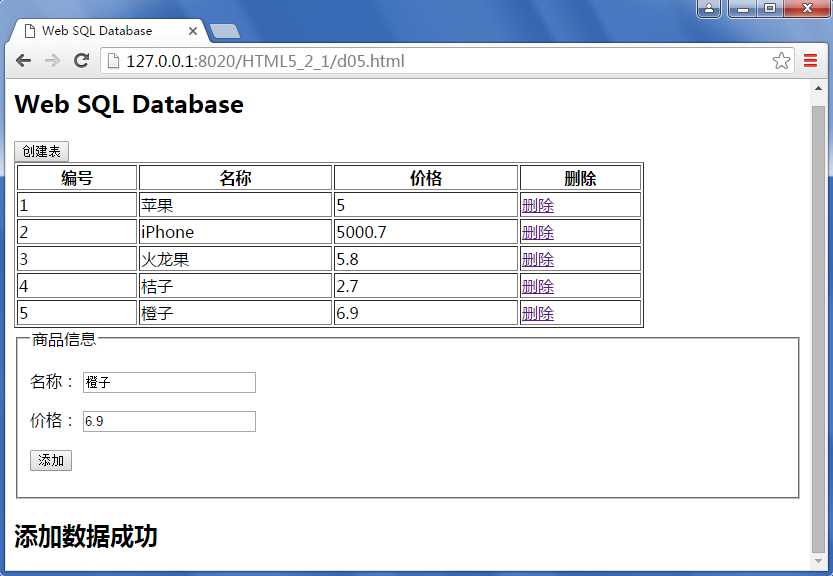
Task: Click the price cell 5000.7
Action: tap(426, 232)
